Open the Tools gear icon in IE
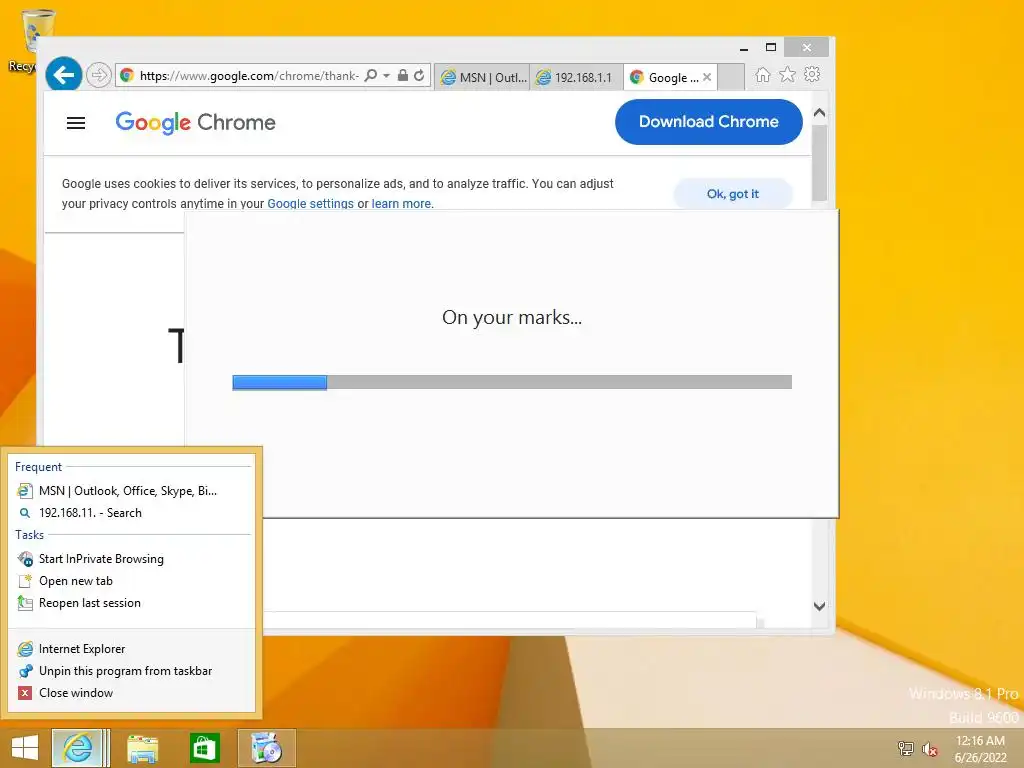Screen dimensions: 1024x768 click(812, 74)
